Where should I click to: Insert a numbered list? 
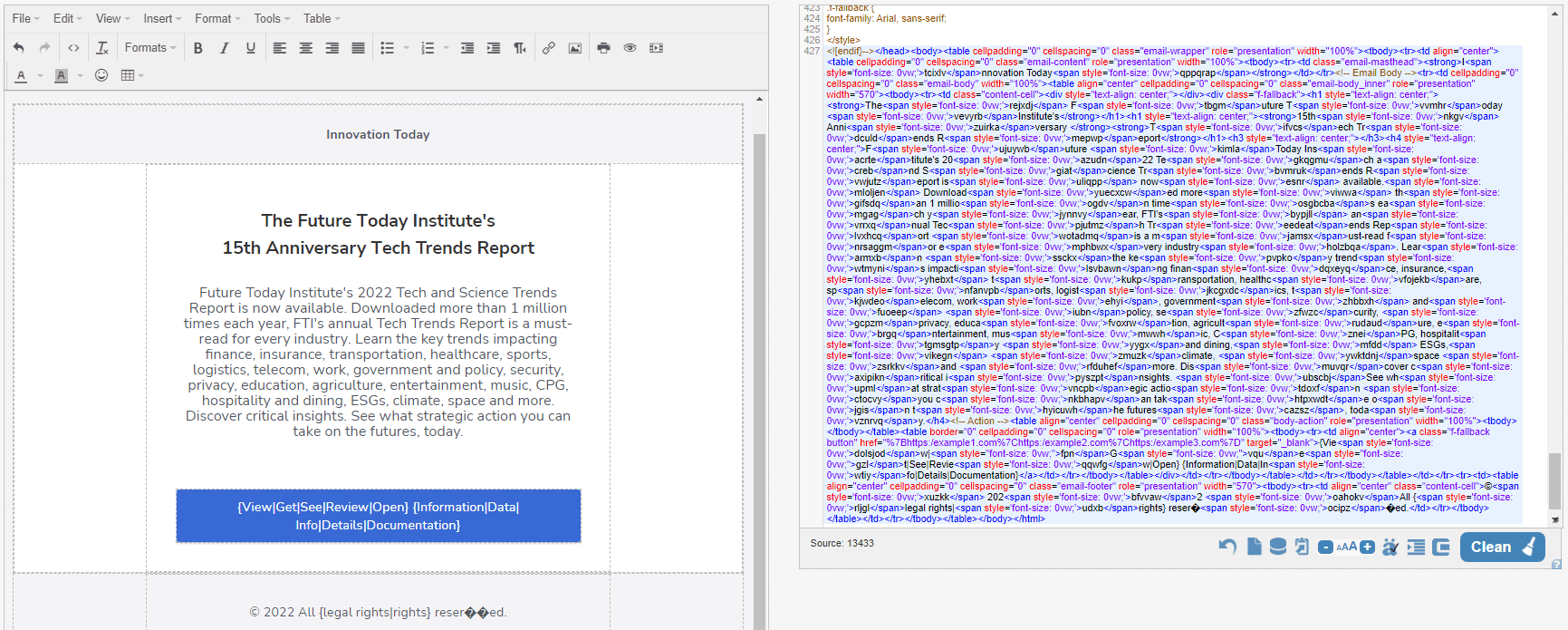click(x=428, y=48)
